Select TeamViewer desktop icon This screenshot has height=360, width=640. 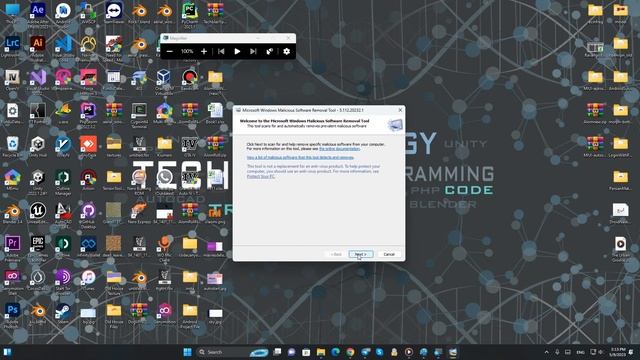click(114, 13)
